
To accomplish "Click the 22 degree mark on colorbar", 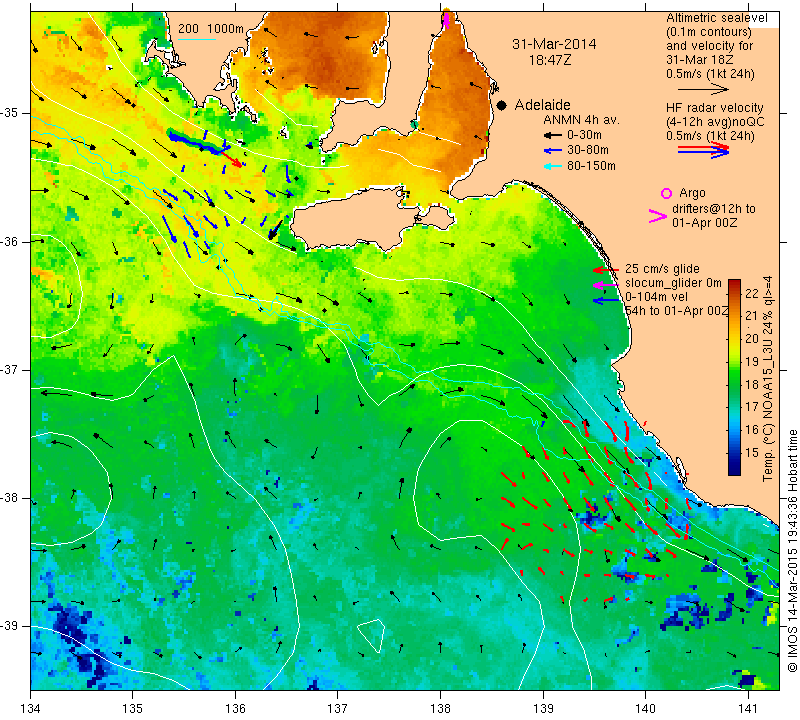I will (x=752, y=293).
